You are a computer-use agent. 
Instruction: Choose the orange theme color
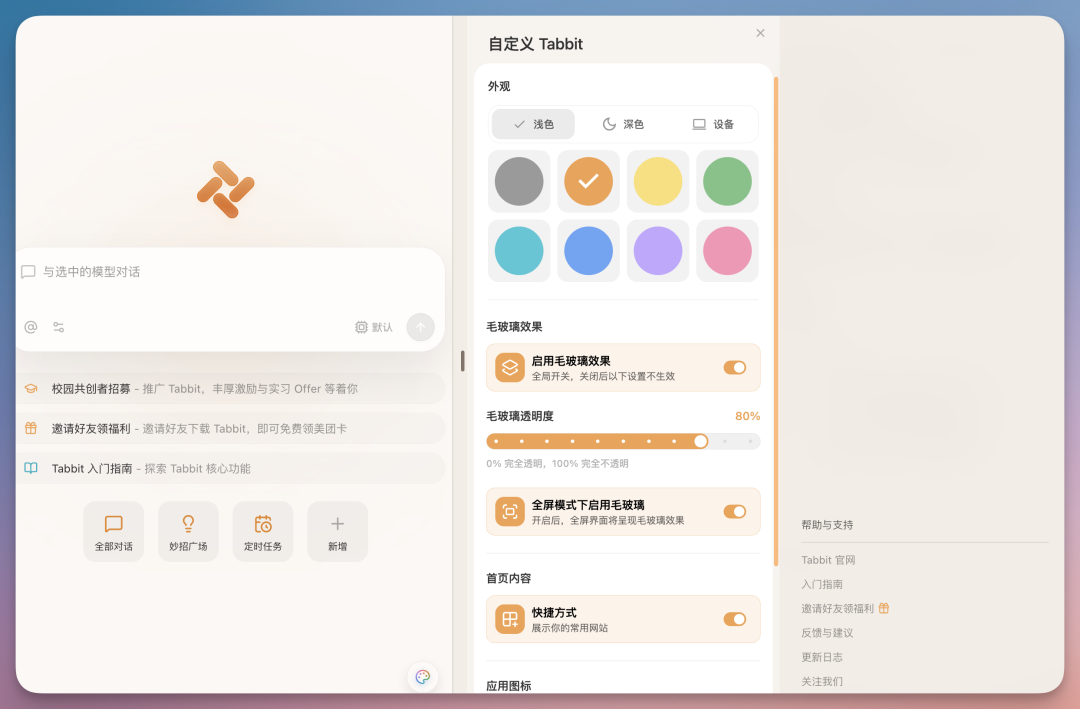tap(588, 181)
